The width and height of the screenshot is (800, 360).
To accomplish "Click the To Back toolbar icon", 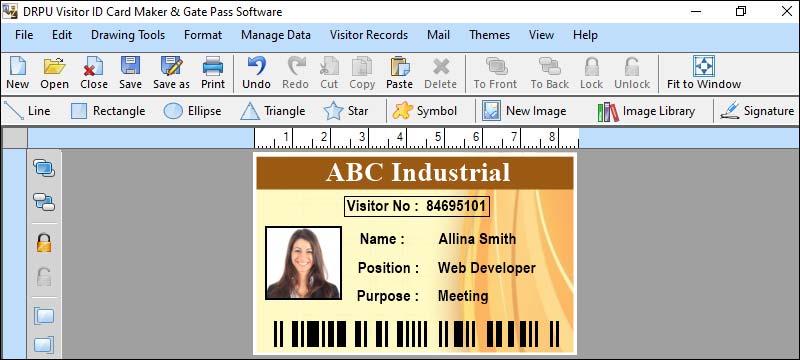I will (x=549, y=73).
